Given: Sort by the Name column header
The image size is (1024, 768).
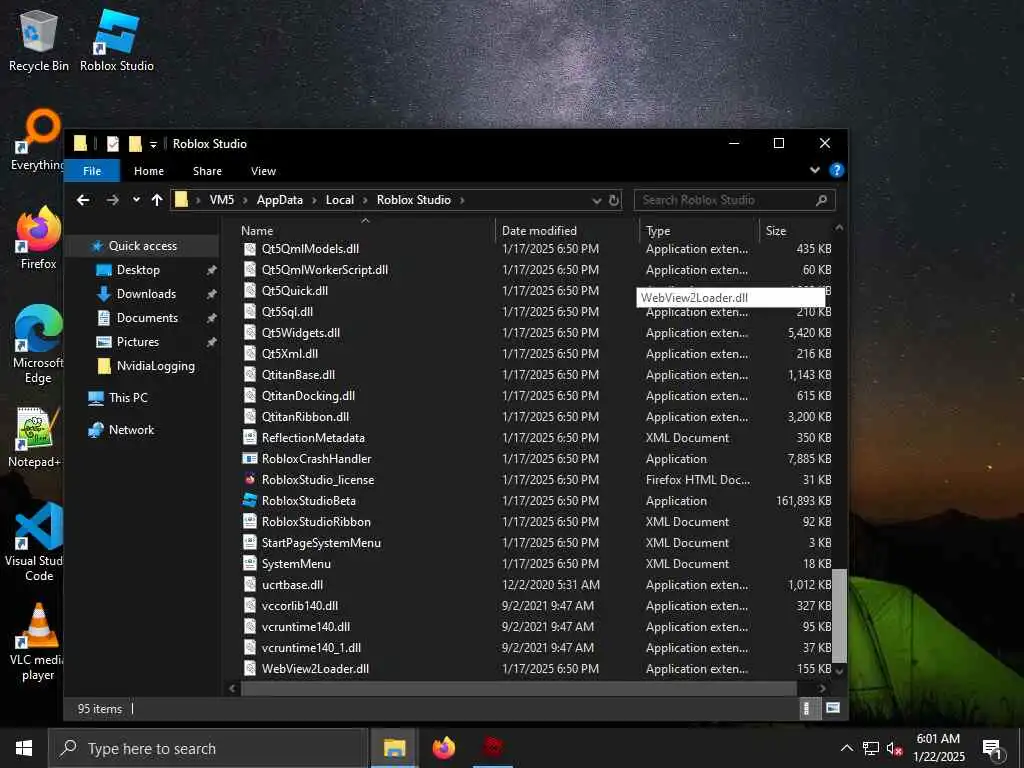Looking at the screenshot, I should coord(257,231).
